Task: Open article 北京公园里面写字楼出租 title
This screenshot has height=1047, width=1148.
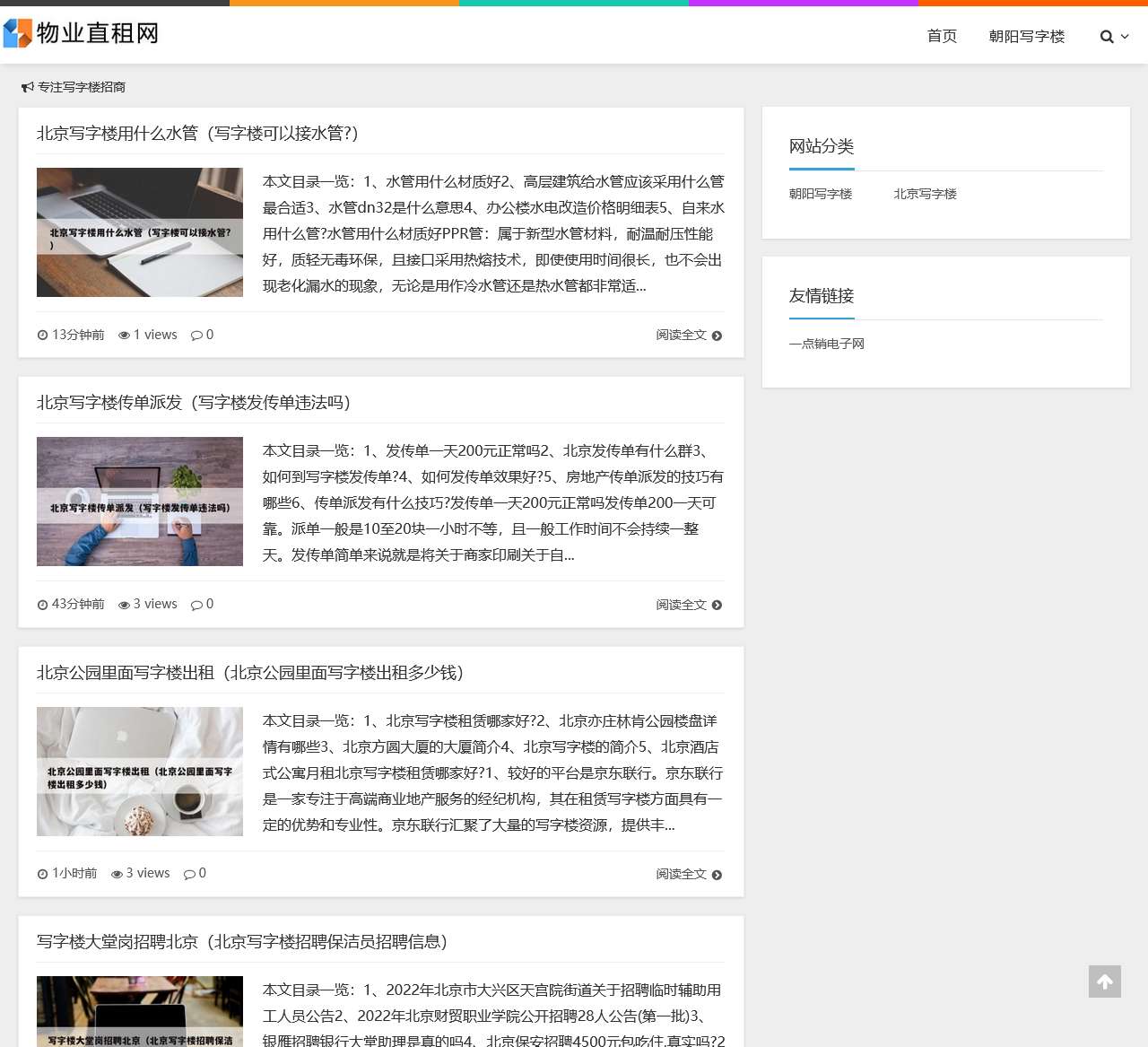Action: tap(250, 673)
